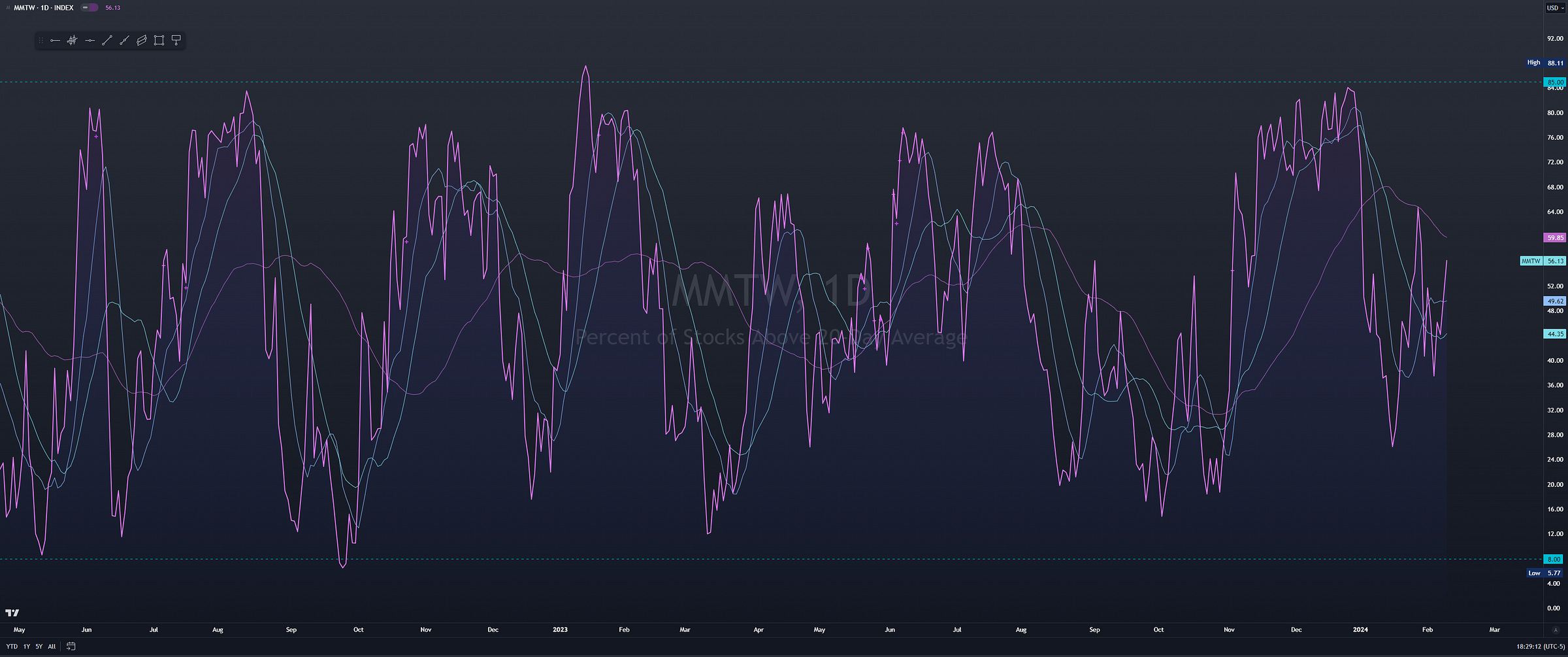Click the TradingView logo
1568x657 pixels.
(x=12, y=613)
